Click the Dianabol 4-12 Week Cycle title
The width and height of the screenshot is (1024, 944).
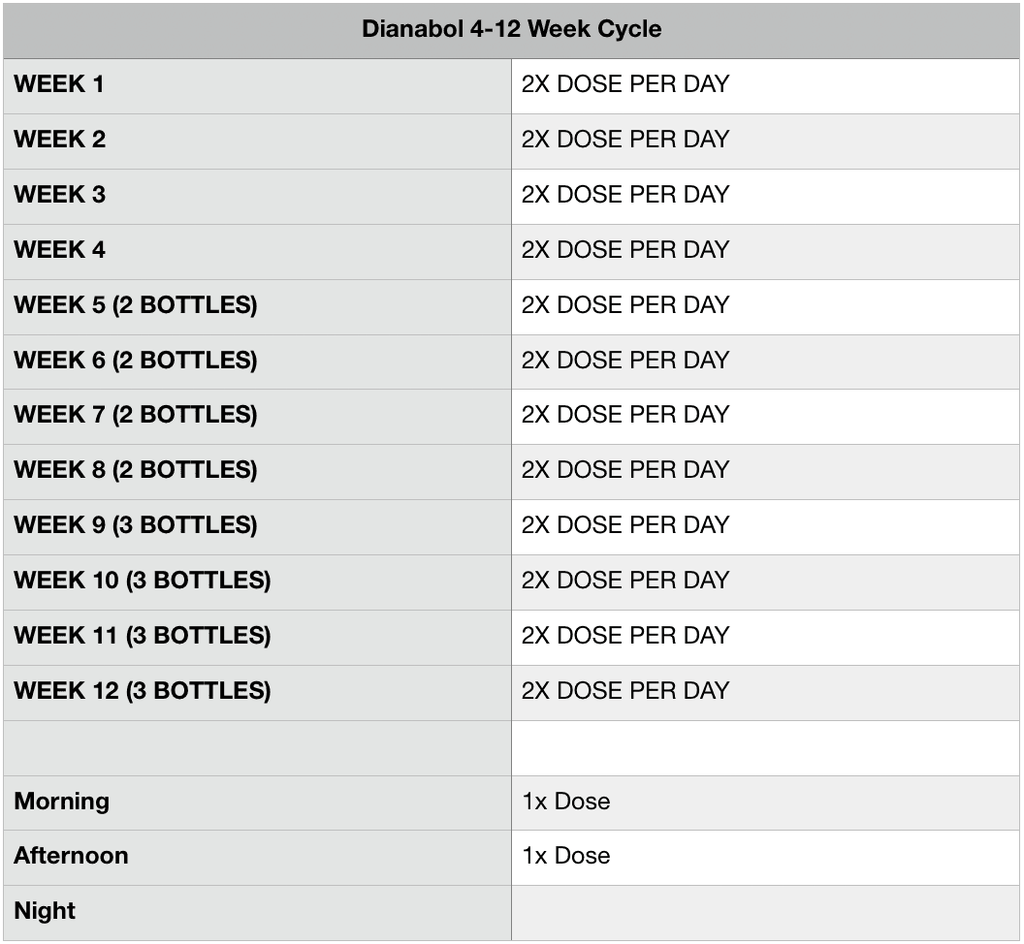511,29
